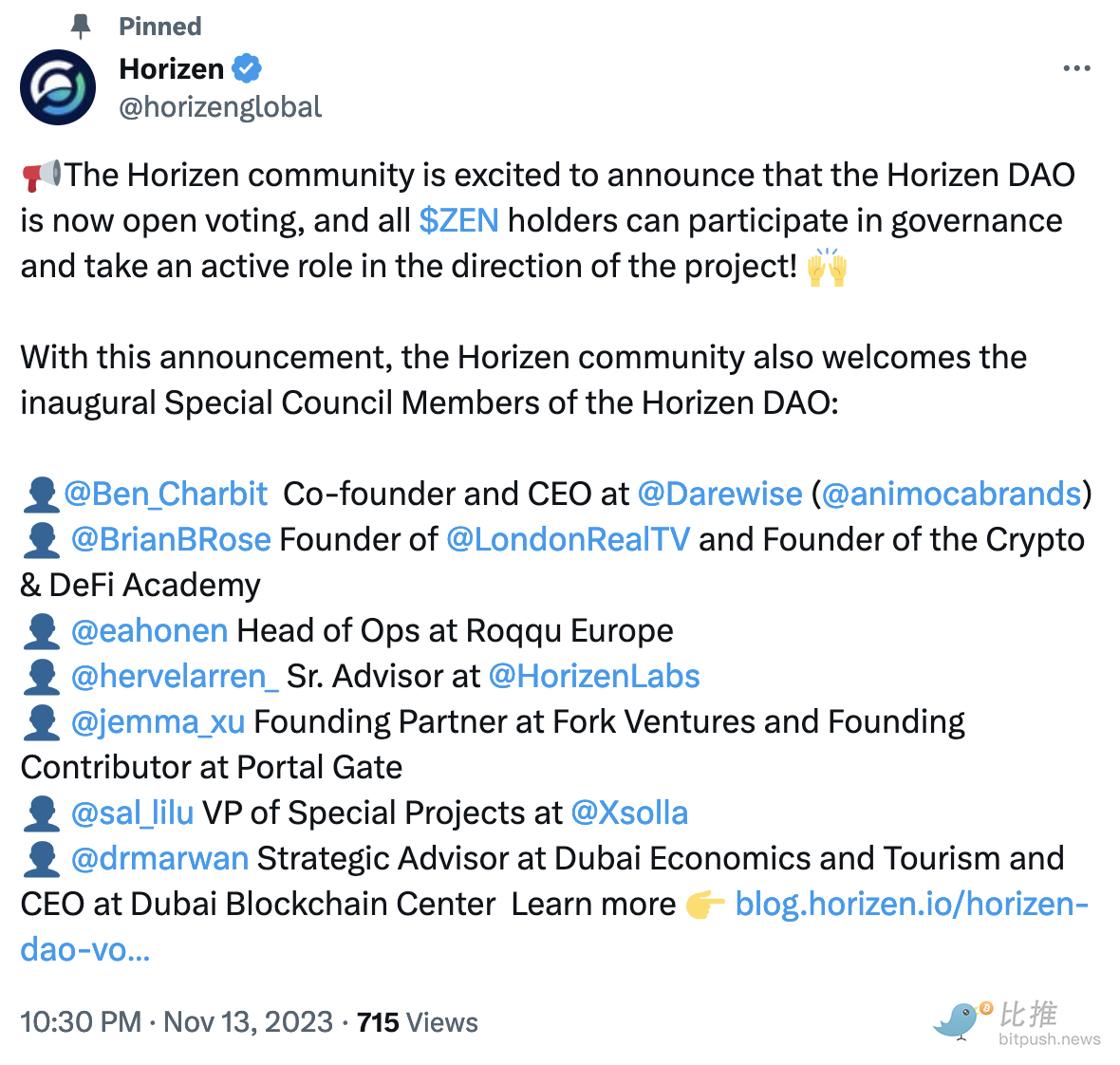Click the Horizen profile avatar
The image size is (1120, 1065).
point(58,87)
